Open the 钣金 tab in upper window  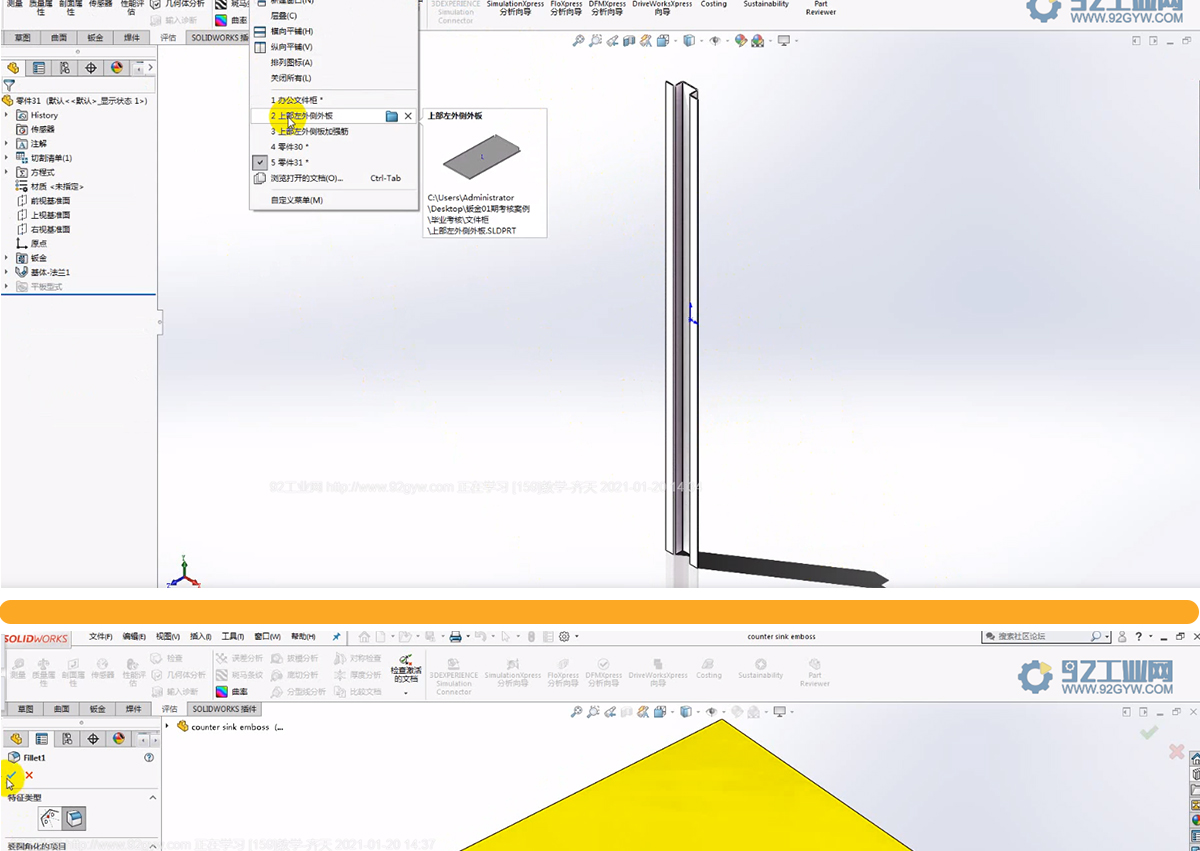coord(95,38)
